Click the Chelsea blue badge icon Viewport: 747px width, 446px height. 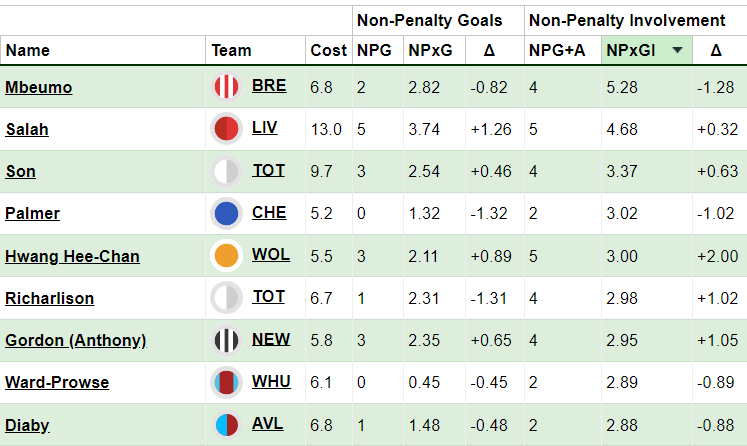[226, 213]
